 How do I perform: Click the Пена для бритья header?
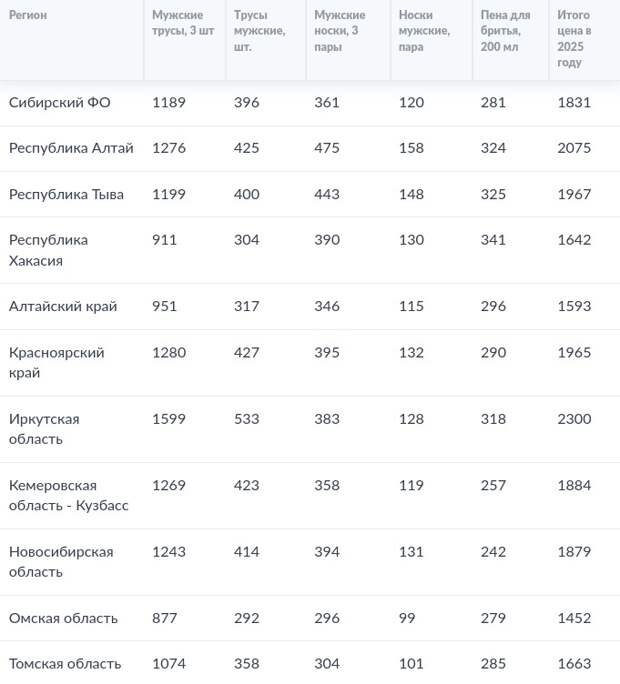coord(506,31)
